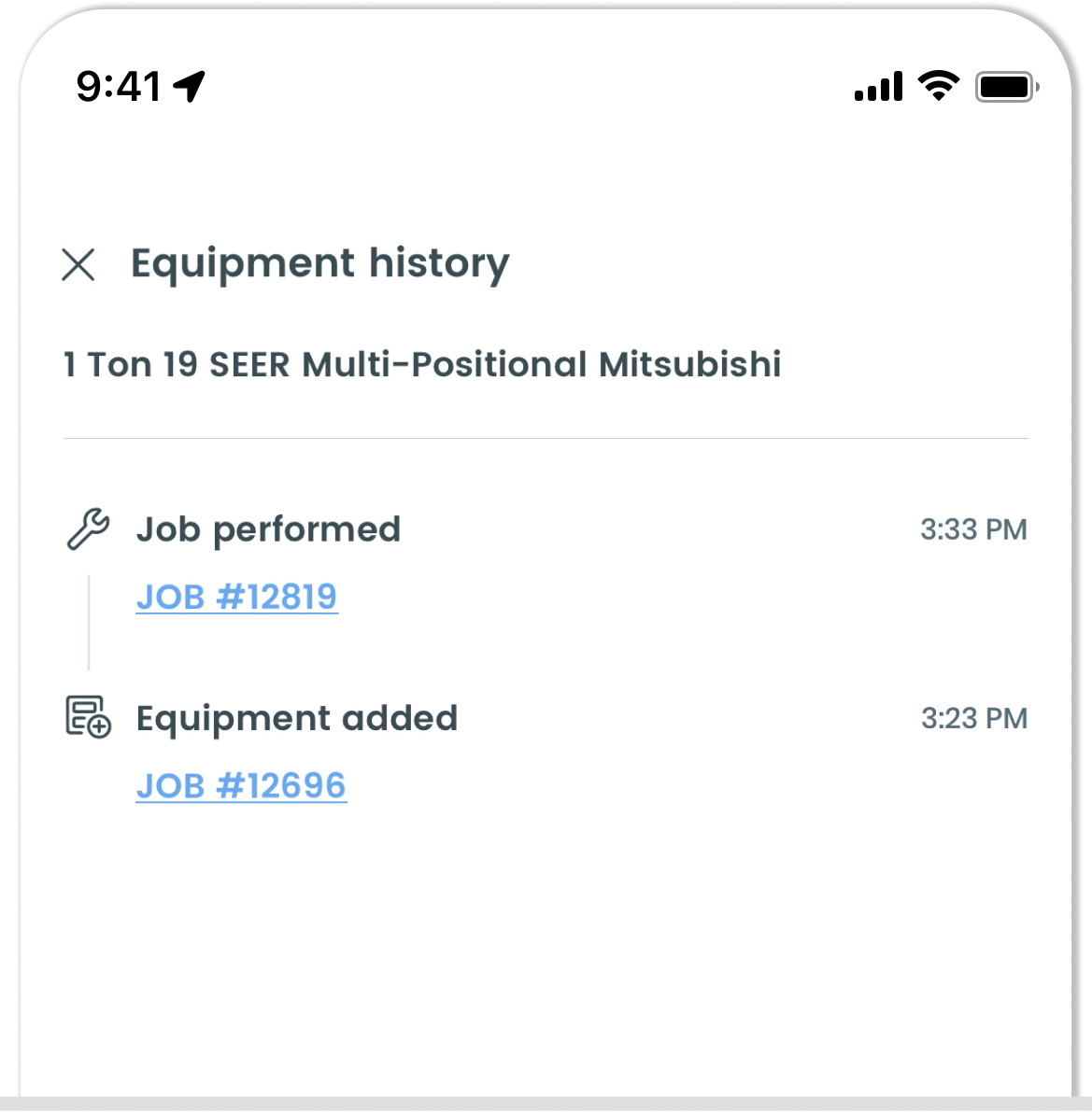Tap the 3:33 PM timestamp
Image resolution: width=1092 pixels, height=1113 pixels.
pyautogui.click(x=973, y=529)
